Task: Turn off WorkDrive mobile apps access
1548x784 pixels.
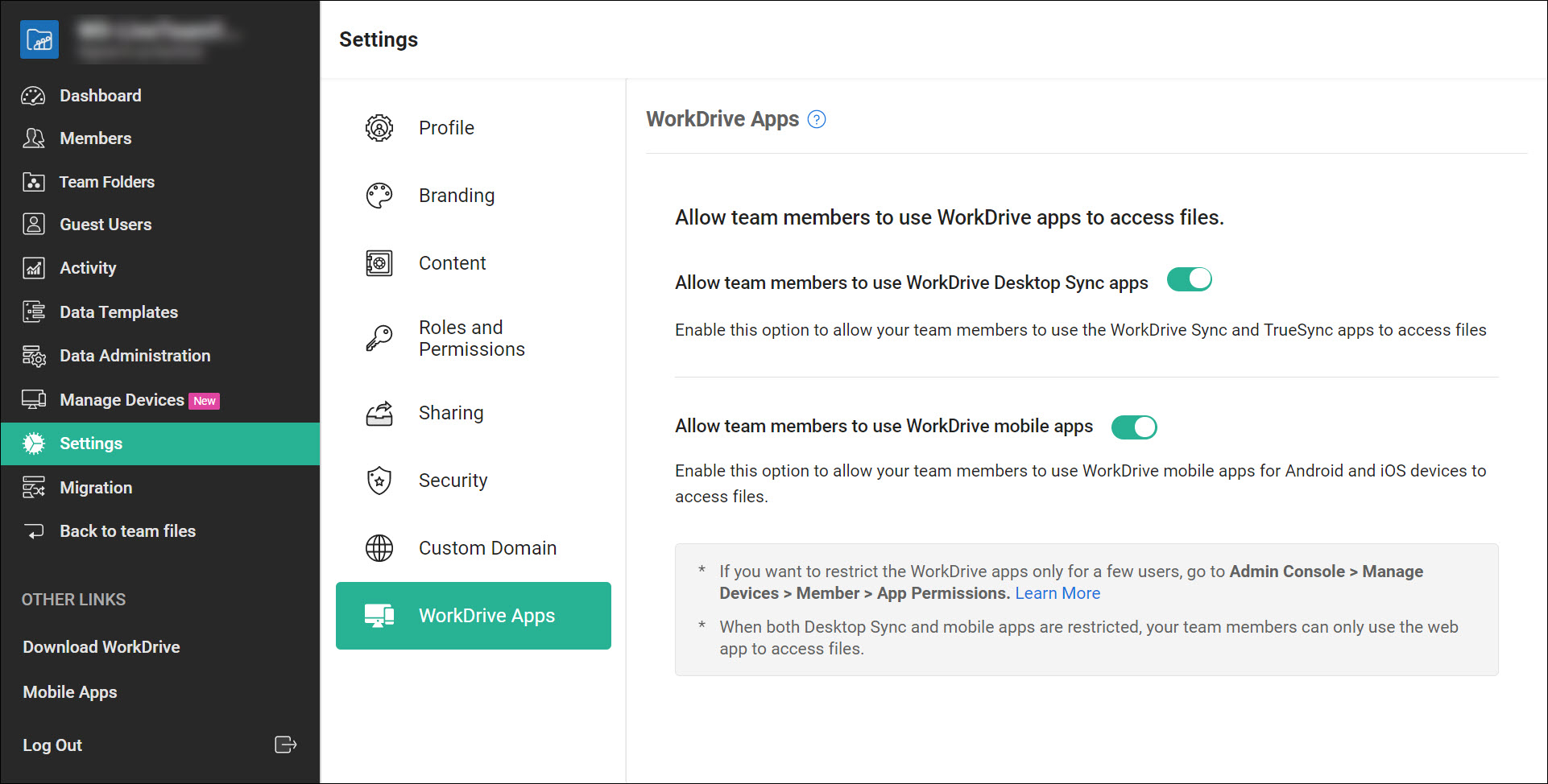Action: click(x=1135, y=427)
